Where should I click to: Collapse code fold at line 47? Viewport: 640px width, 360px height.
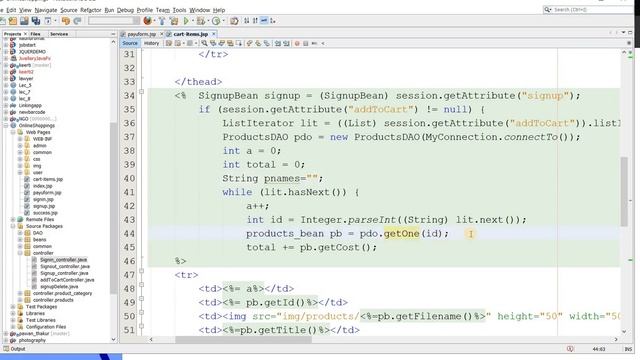142,271
